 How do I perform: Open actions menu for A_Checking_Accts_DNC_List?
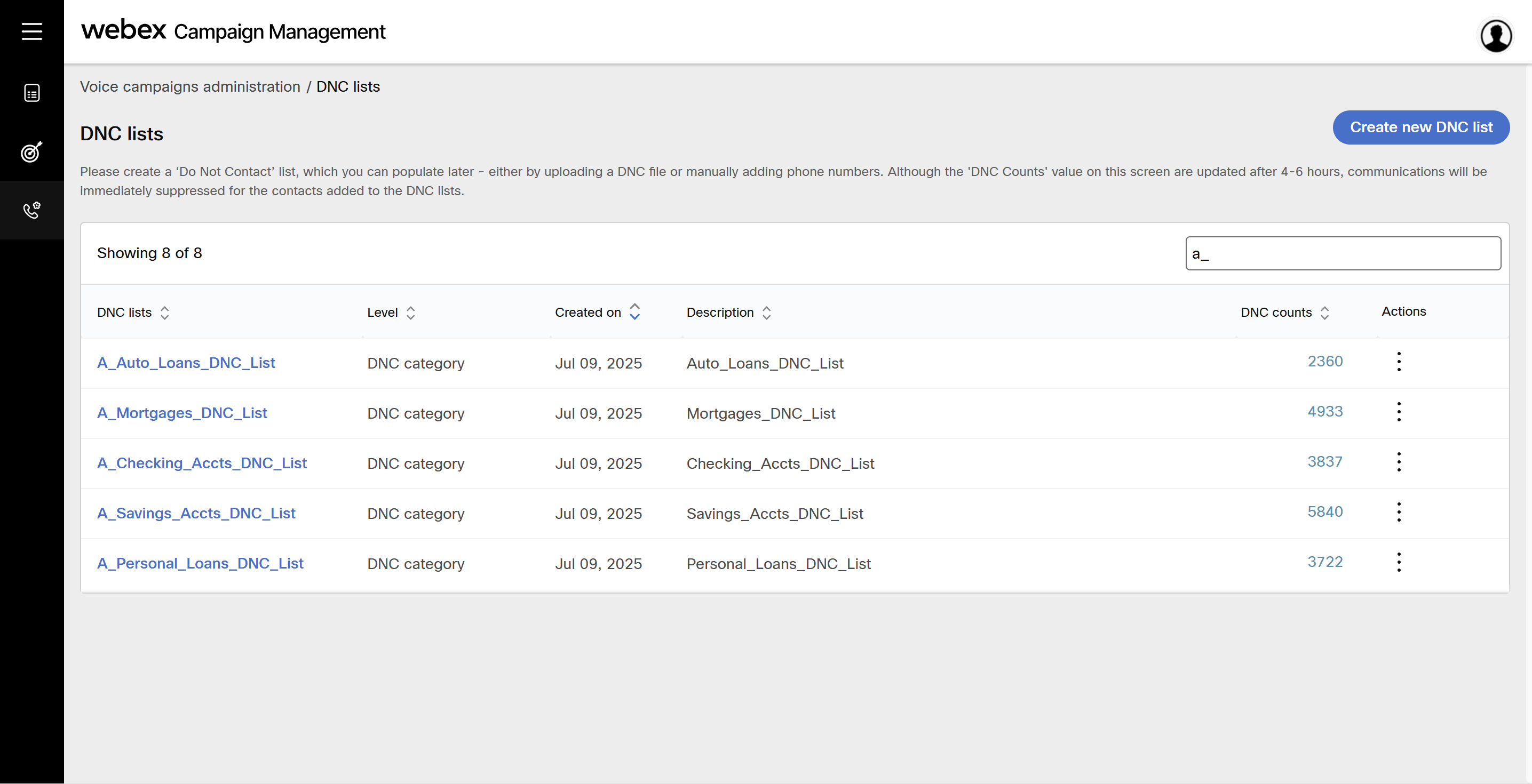point(1398,462)
